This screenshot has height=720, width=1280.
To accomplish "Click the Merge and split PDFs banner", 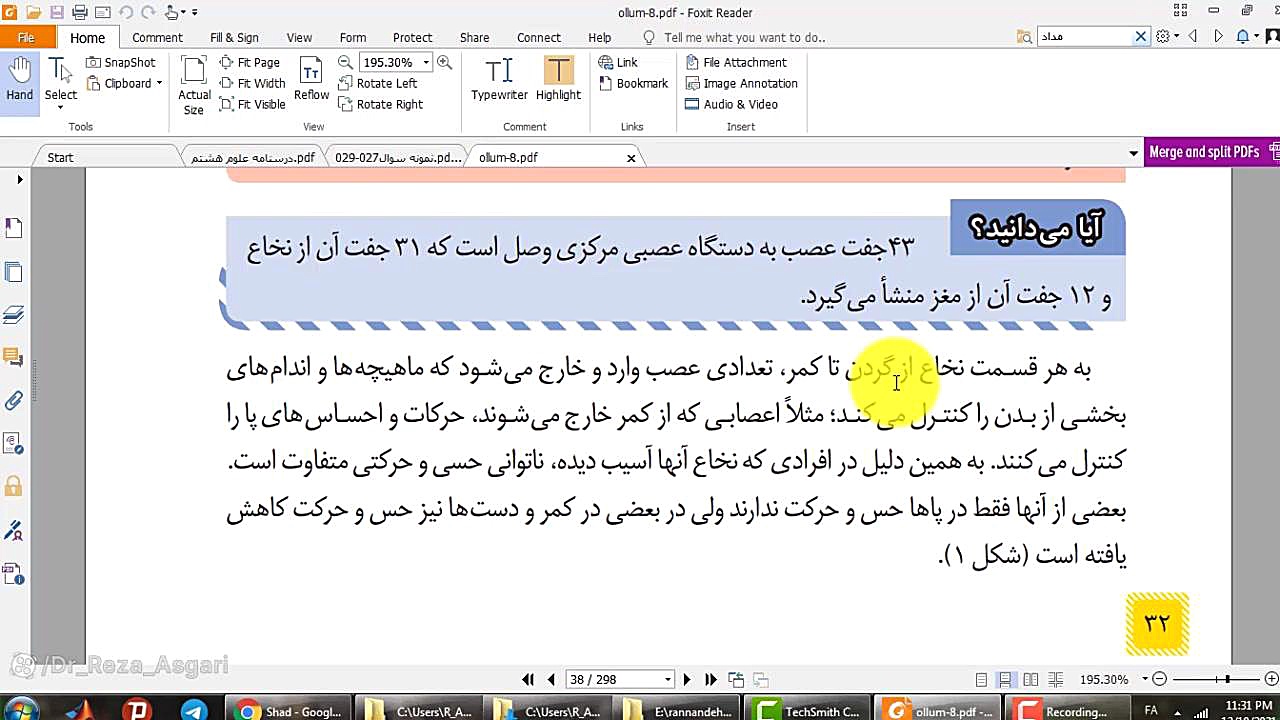I will pos(1204,152).
